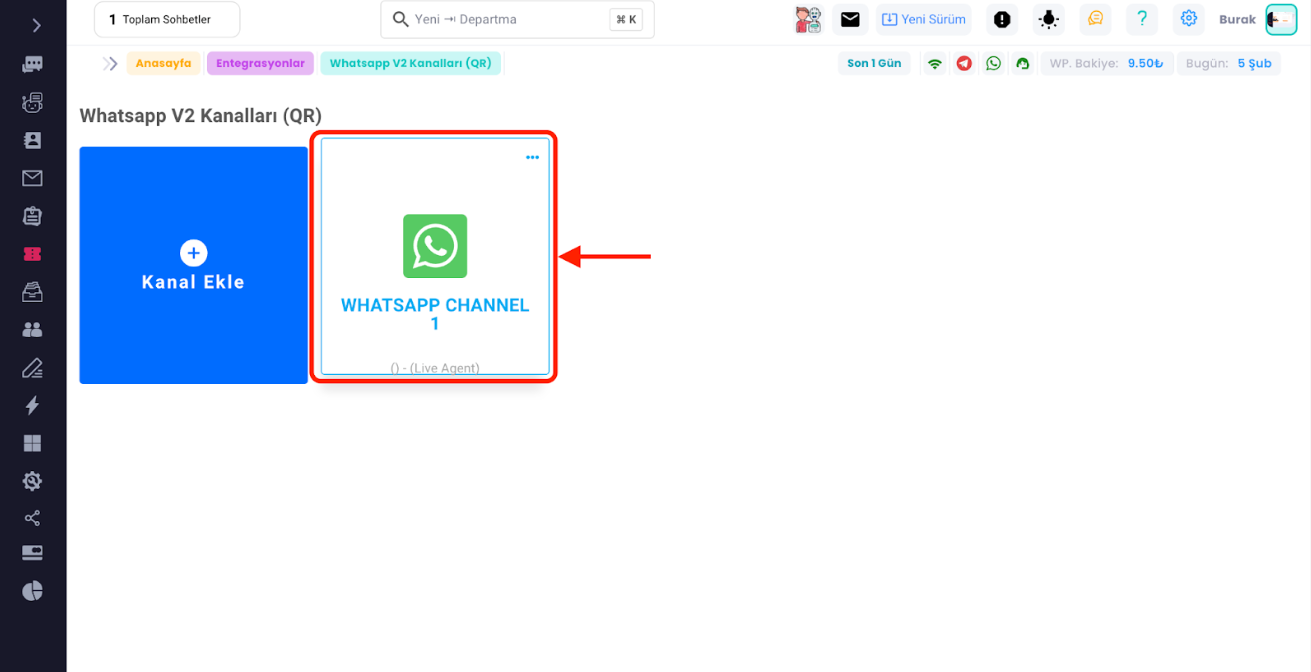Image resolution: width=1311 pixels, height=672 pixels.
Task: Select the Whatsapp V2 Kanalları (QR) breadcrumb
Action: pyautogui.click(x=410, y=63)
